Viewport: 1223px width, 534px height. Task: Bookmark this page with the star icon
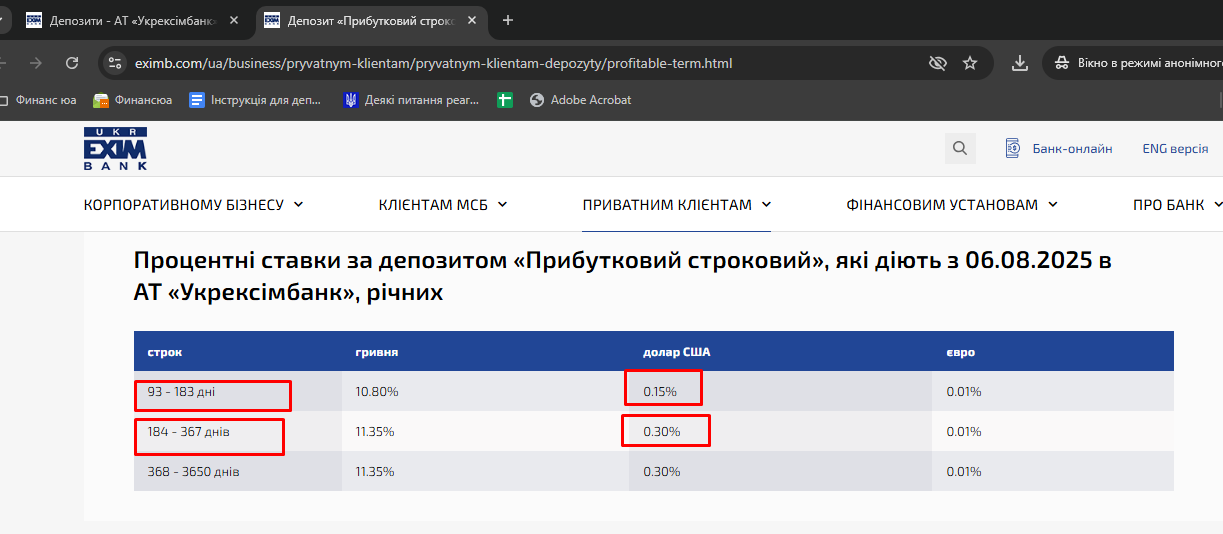970,63
